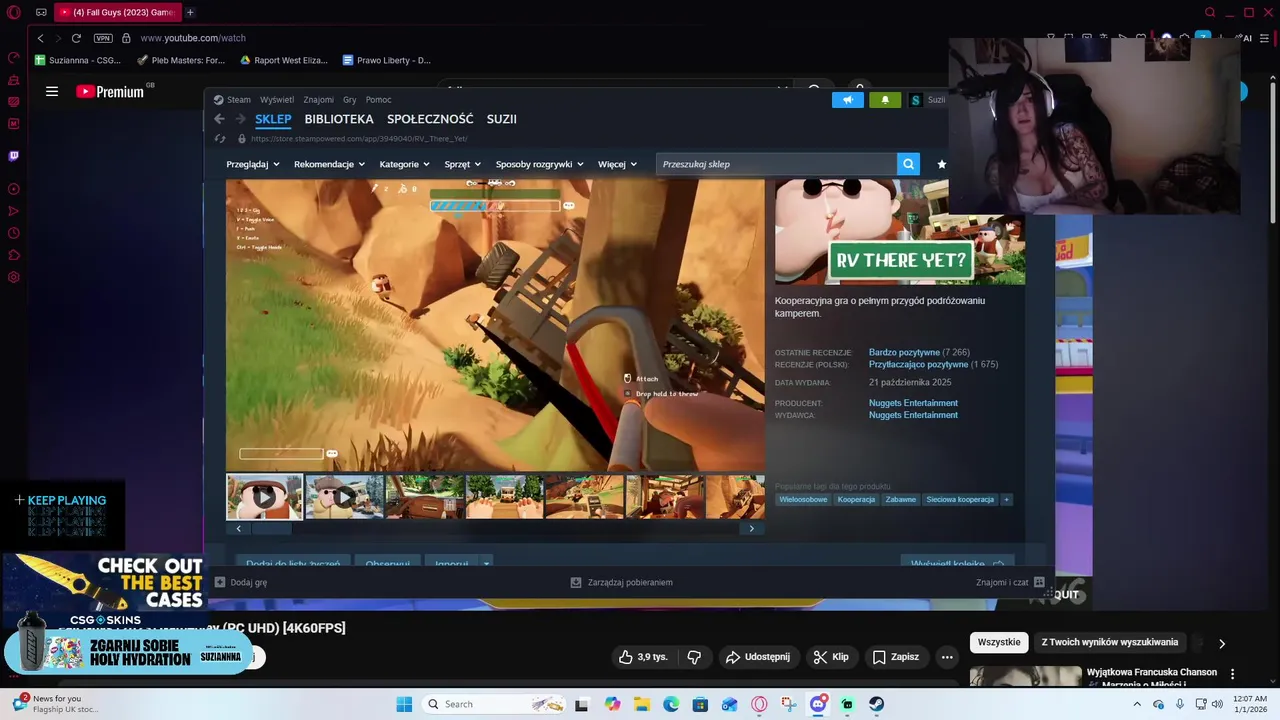Open Steam announcements megaphone button
This screenshot has width=1280, height=720.
[847, 100]
